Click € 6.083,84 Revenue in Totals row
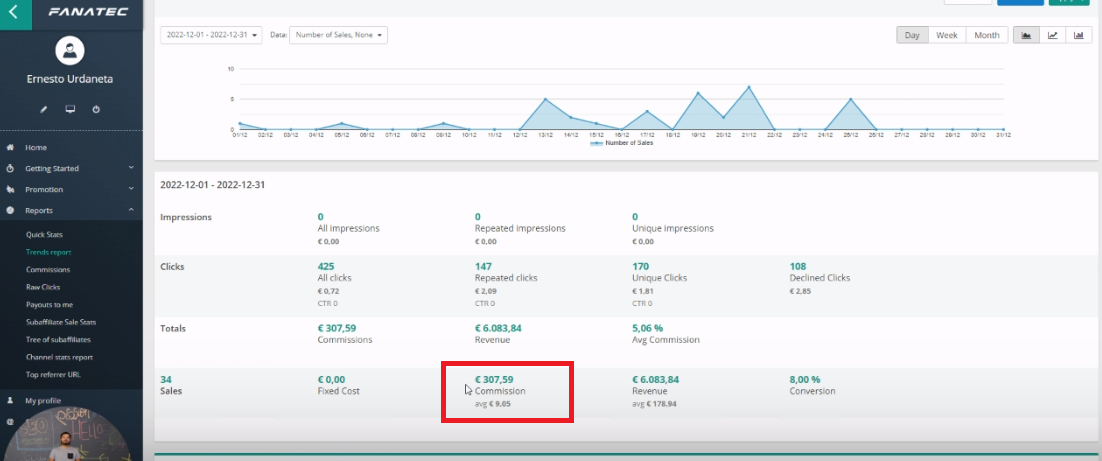The width and height of the screenshot is (1102, 461). [498, 328]
